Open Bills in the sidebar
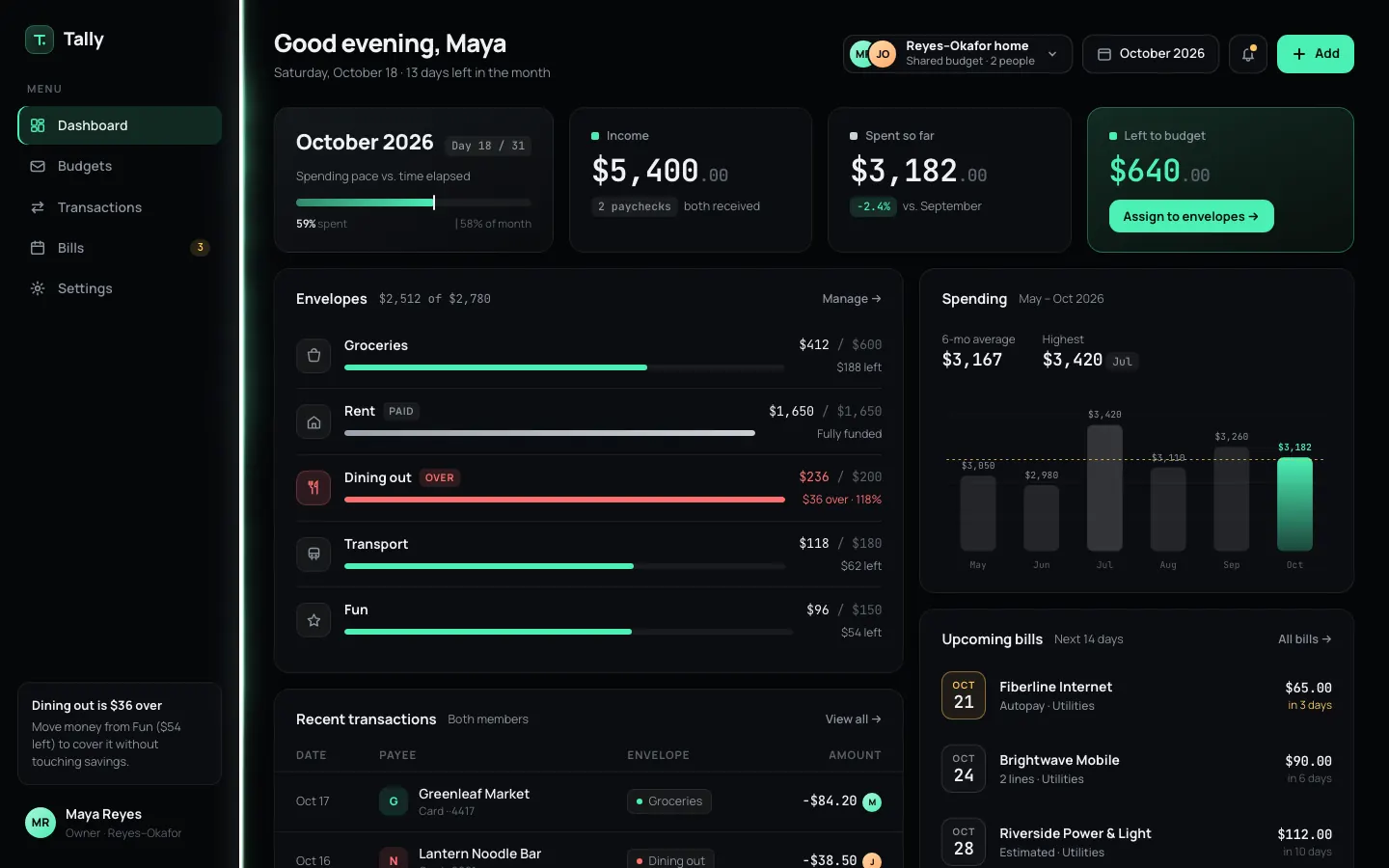Viewport: 1389px width, 868px height. [120, 248]
